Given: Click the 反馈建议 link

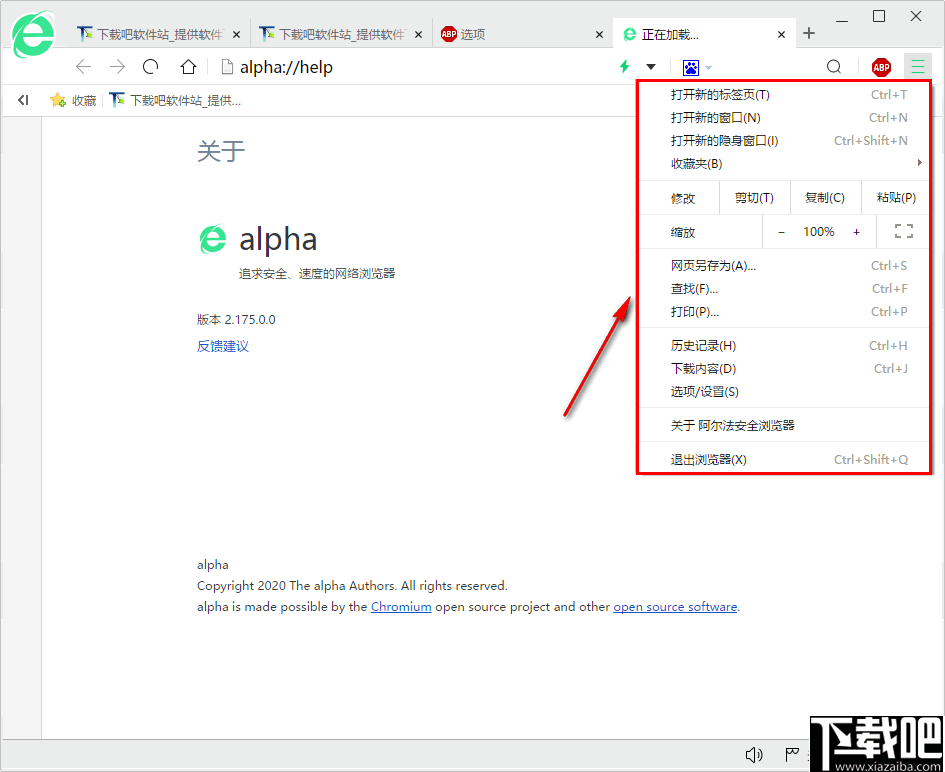Looking at the screenshot, I should 221,346.
